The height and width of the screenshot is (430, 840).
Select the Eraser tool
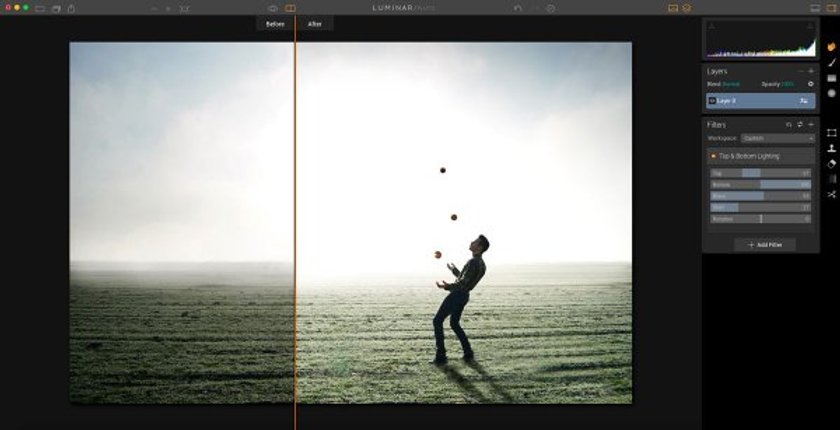pyautogui.click(x=831, y=164)
